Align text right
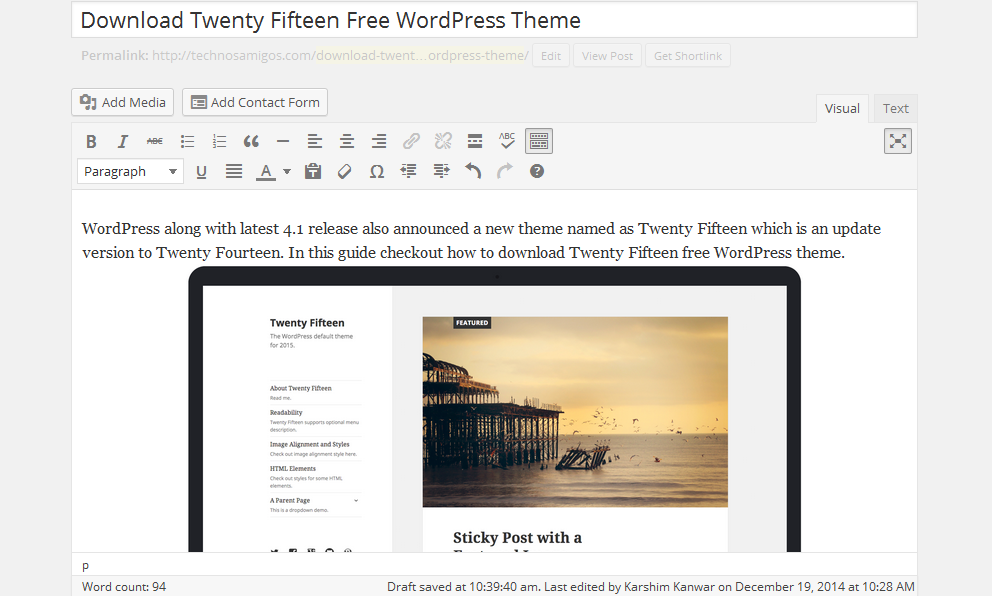Image resolution: width=992 pixels, height=598 pixels. click(379, 142)
